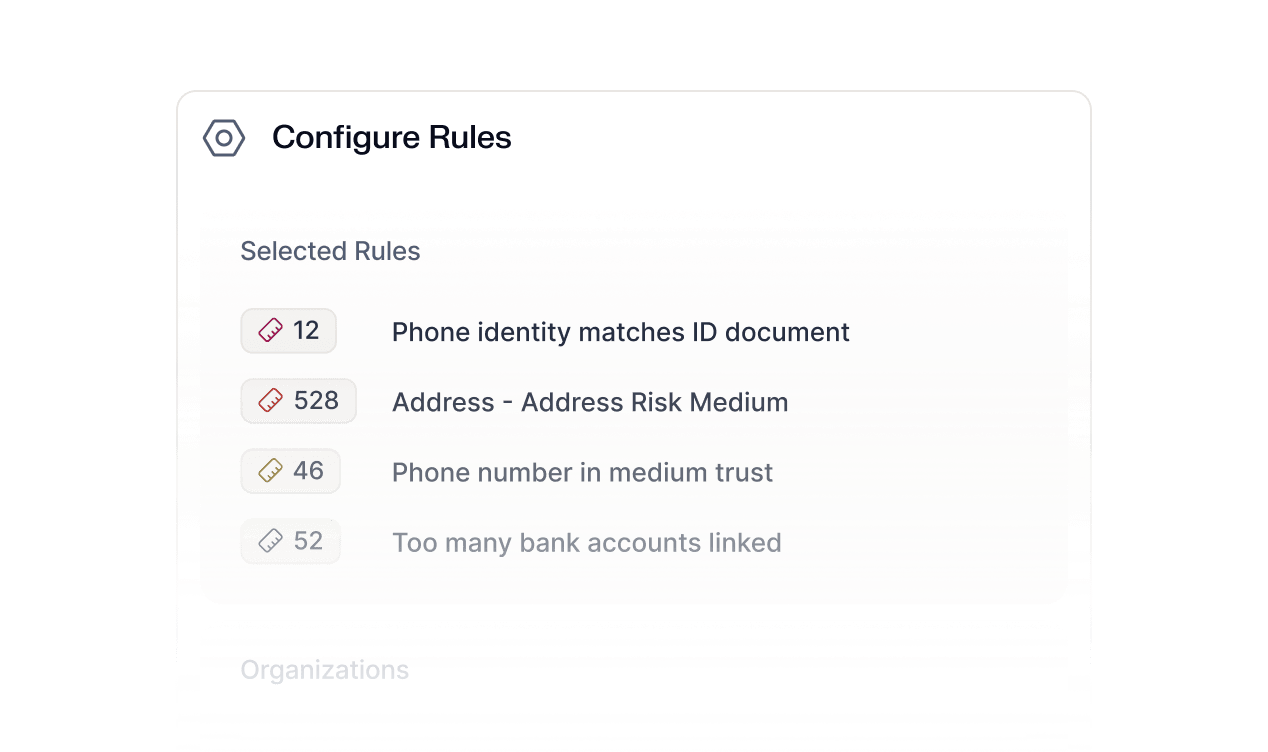Toggle rule 'Phone identity matches ID document'
This screenshot has width=1268, height=752.
(x=620, y=332)
